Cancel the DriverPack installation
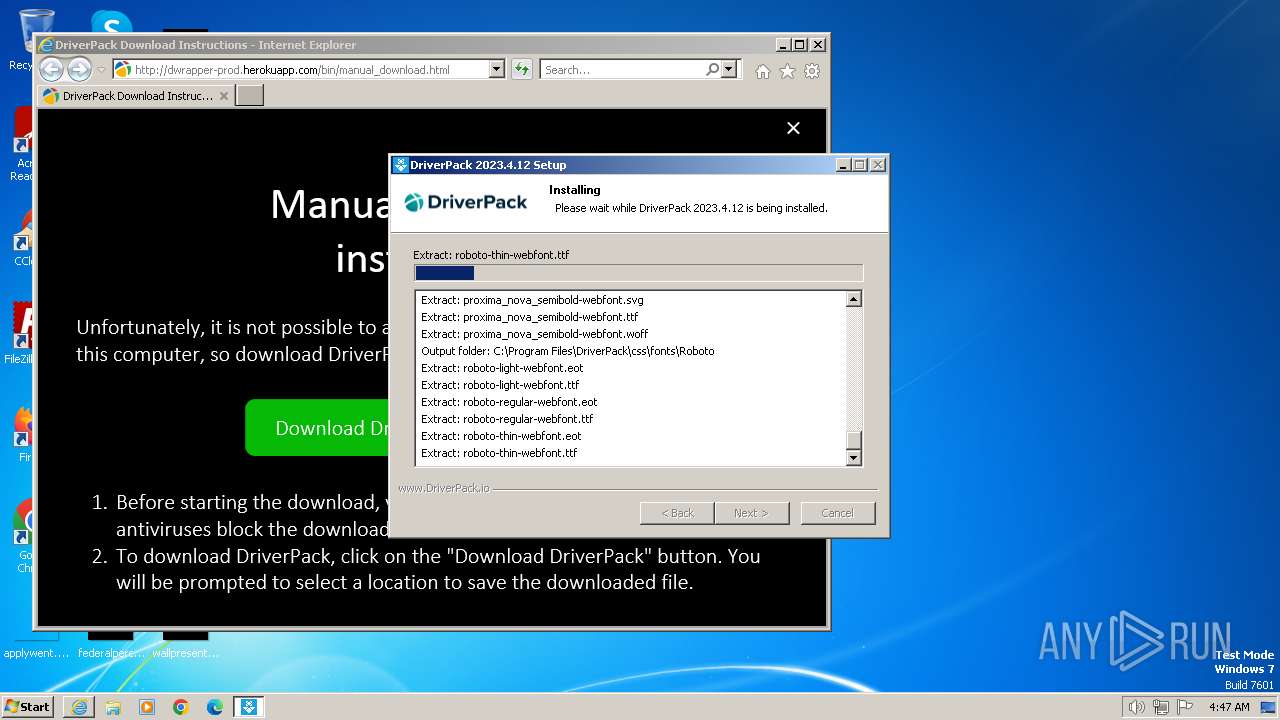 click(838, 513)
